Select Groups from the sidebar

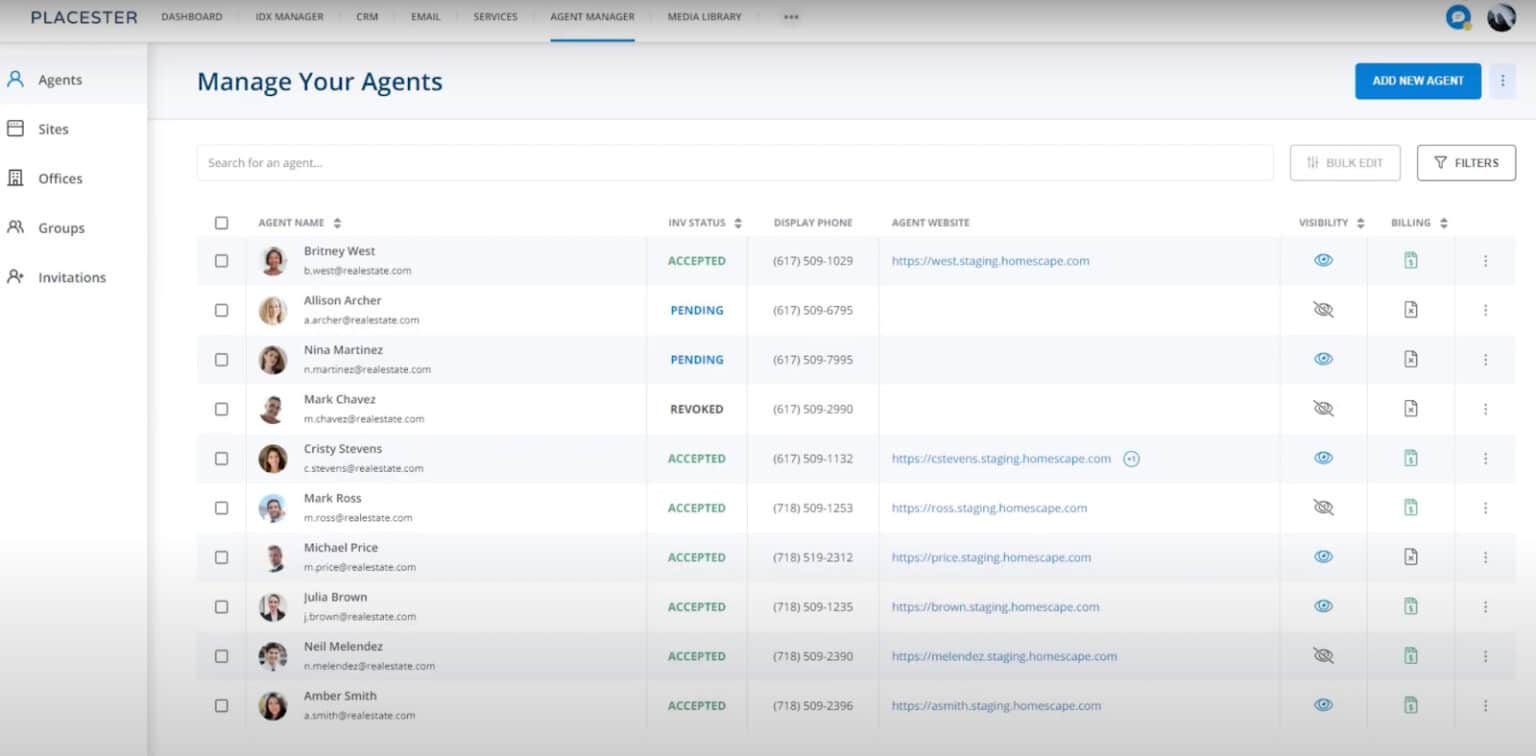[59, 228]
